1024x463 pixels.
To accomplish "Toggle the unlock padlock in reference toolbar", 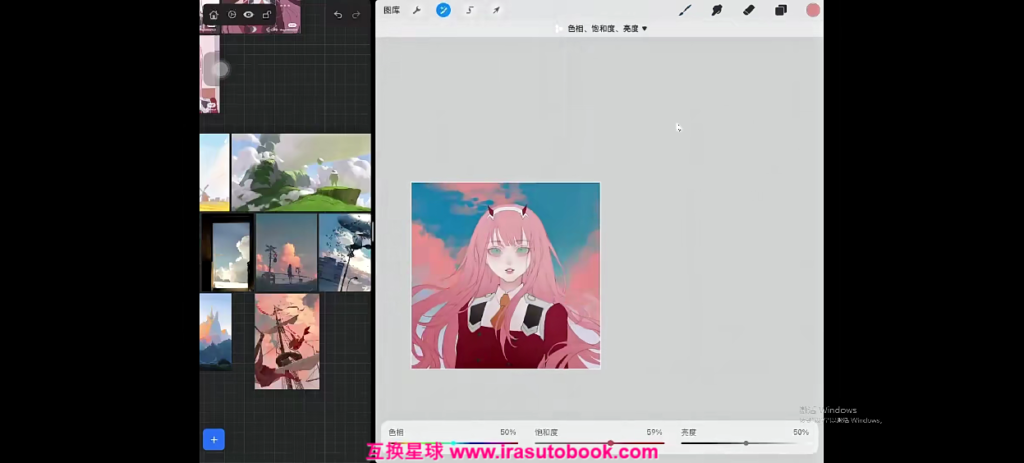I will pos(266,14).
